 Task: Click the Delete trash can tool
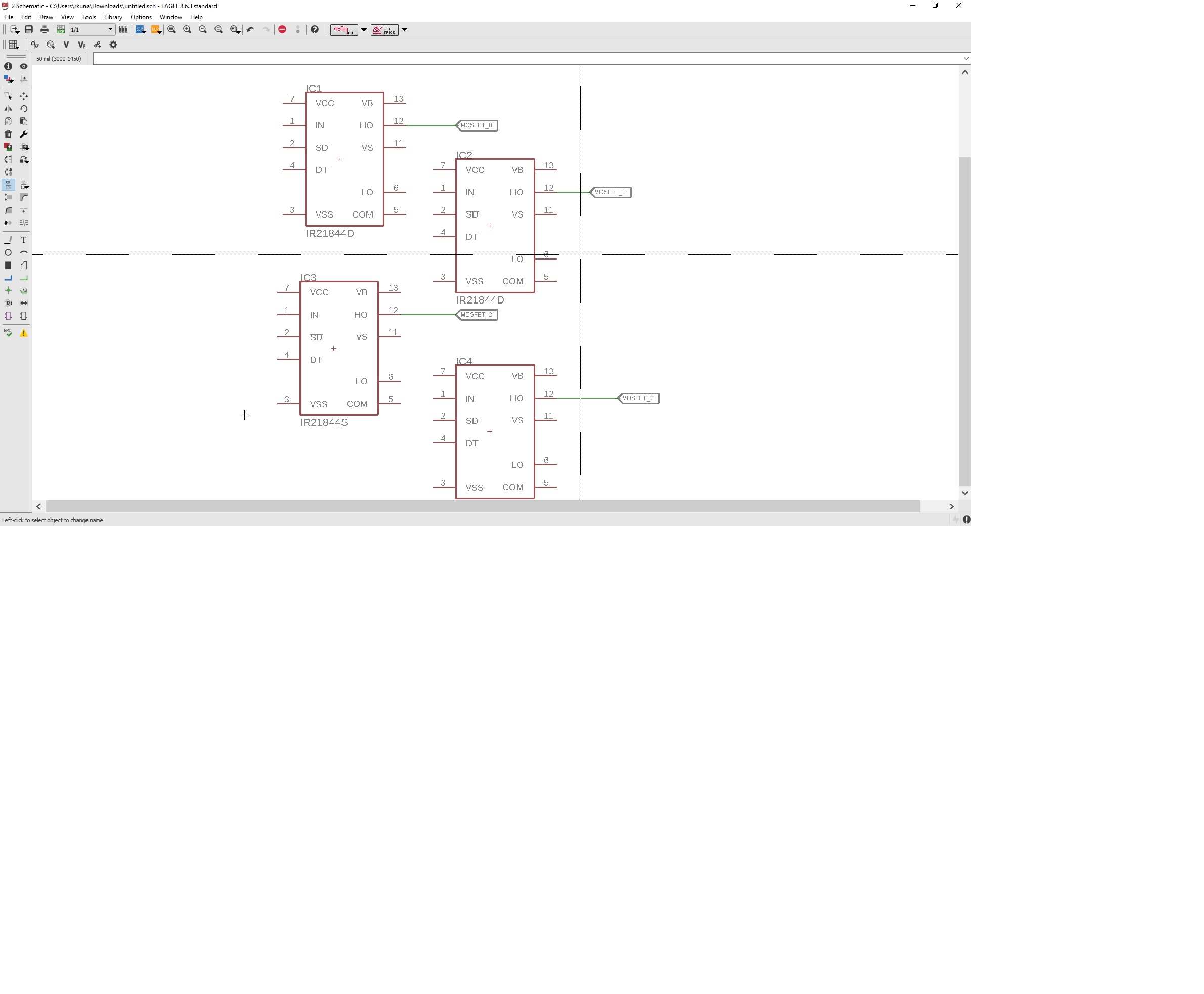tap(8, 134)
